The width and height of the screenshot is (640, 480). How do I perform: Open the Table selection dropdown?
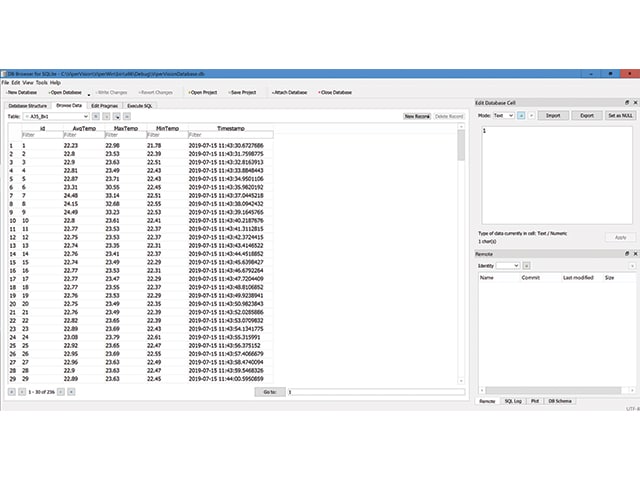[56, 117]
